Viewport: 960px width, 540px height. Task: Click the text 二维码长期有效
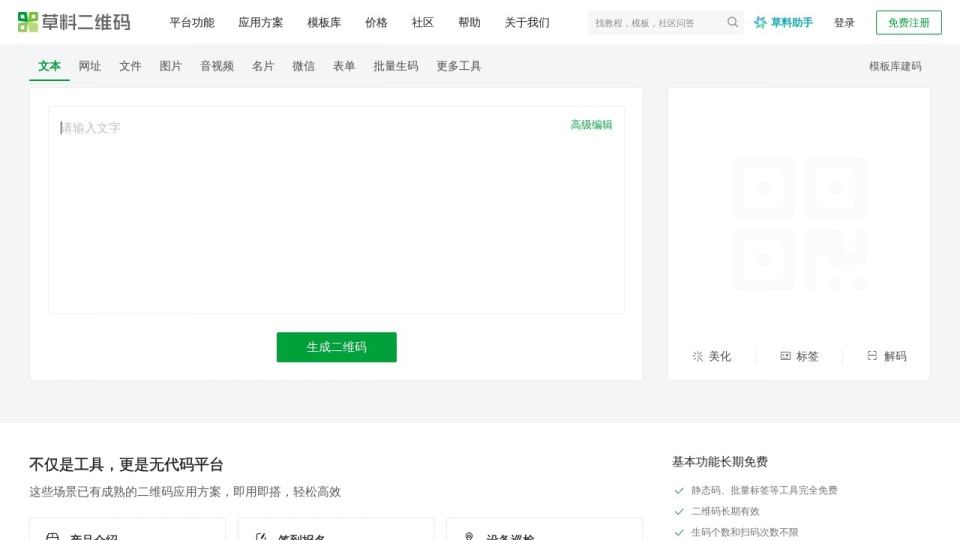pyautogui.click(x=725, y=511)
